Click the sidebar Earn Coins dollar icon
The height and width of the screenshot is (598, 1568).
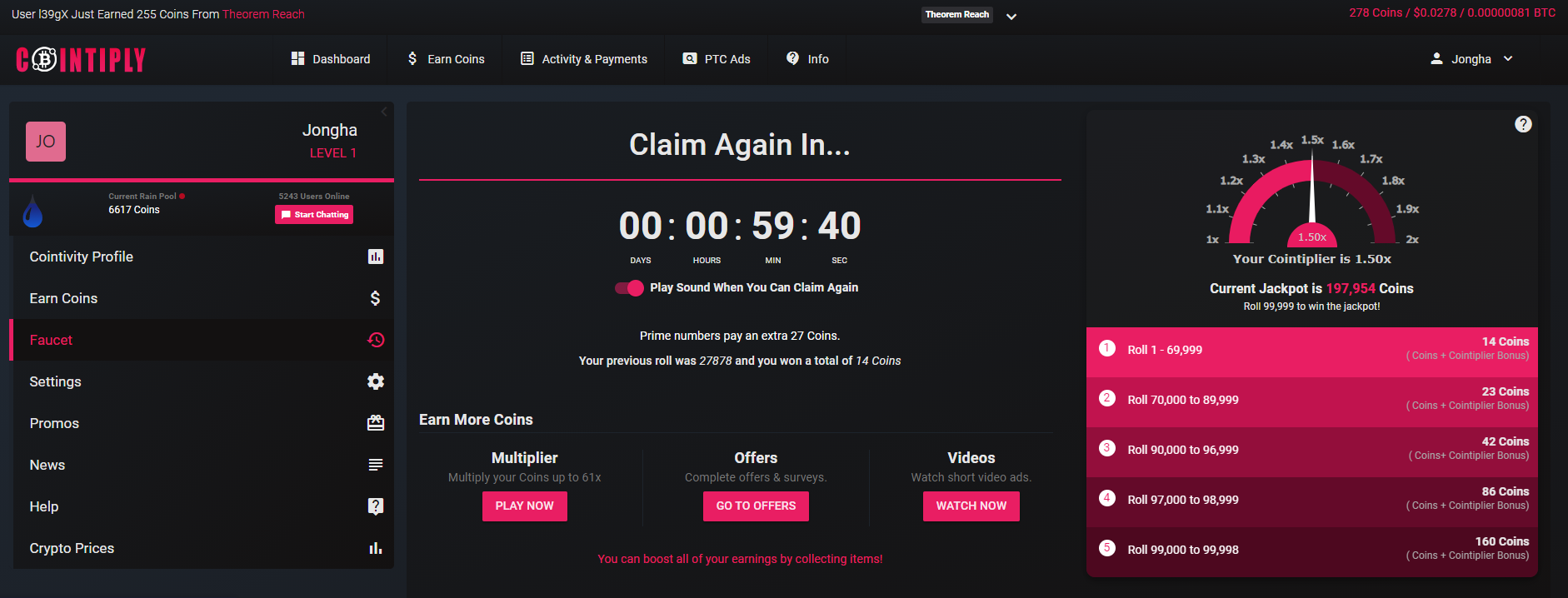pos(376,298)
